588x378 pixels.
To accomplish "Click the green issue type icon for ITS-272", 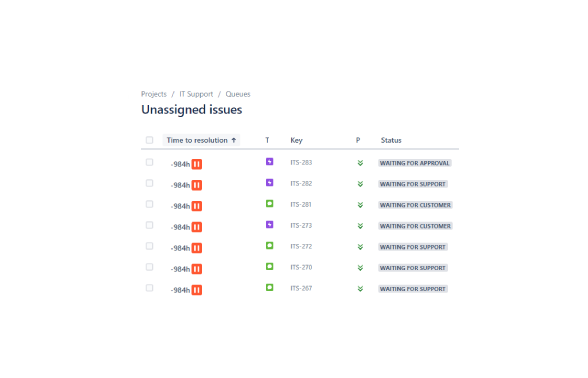I will [270, 246].
